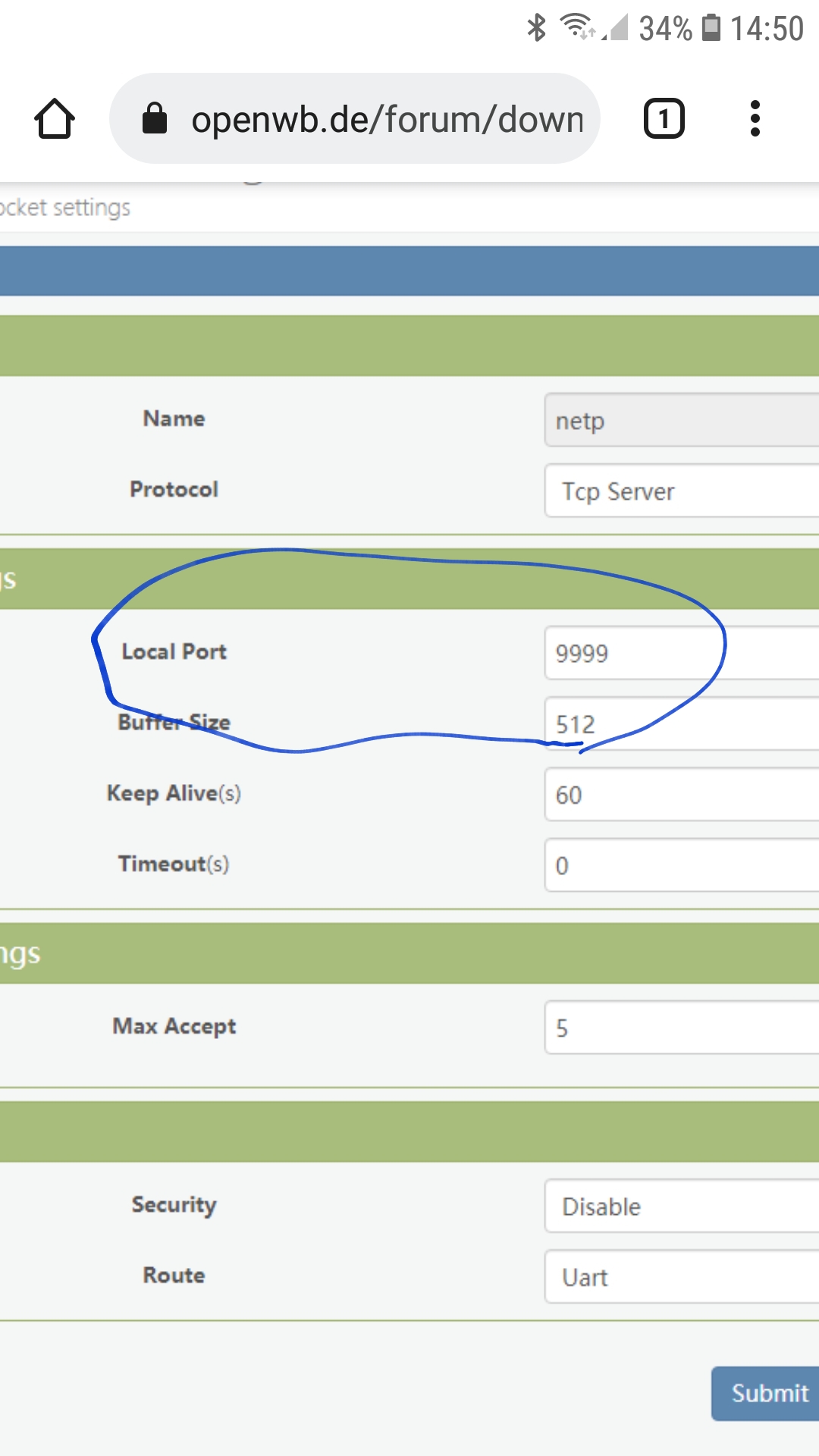The image size is (819, 1456).
Task: Edit the Buffer Size field with 512
Action: click(x=682, y=723)
